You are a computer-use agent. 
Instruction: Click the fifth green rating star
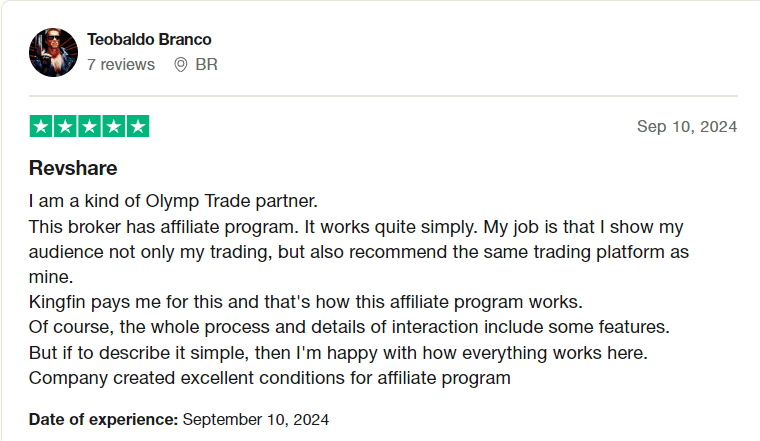coord(138,126)
